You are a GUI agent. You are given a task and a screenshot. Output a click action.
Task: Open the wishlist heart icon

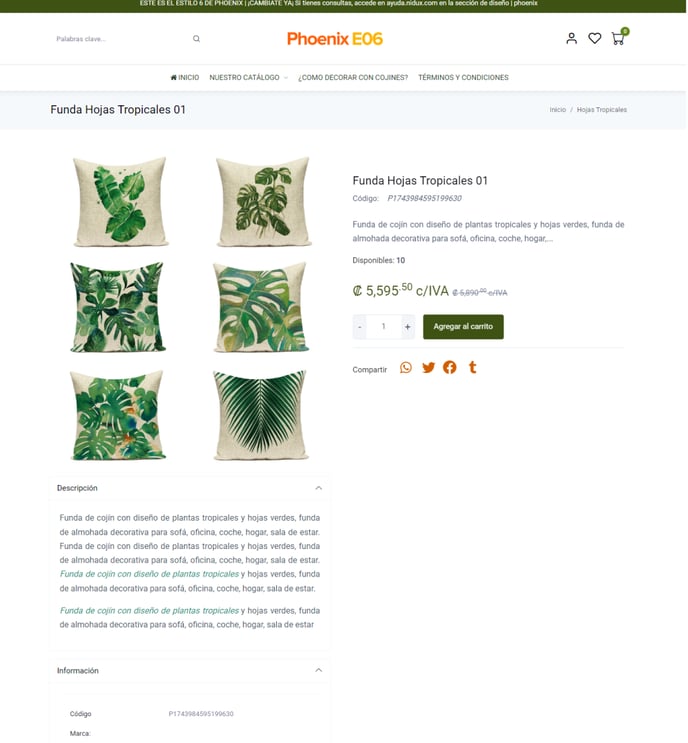tap(595, 38)
